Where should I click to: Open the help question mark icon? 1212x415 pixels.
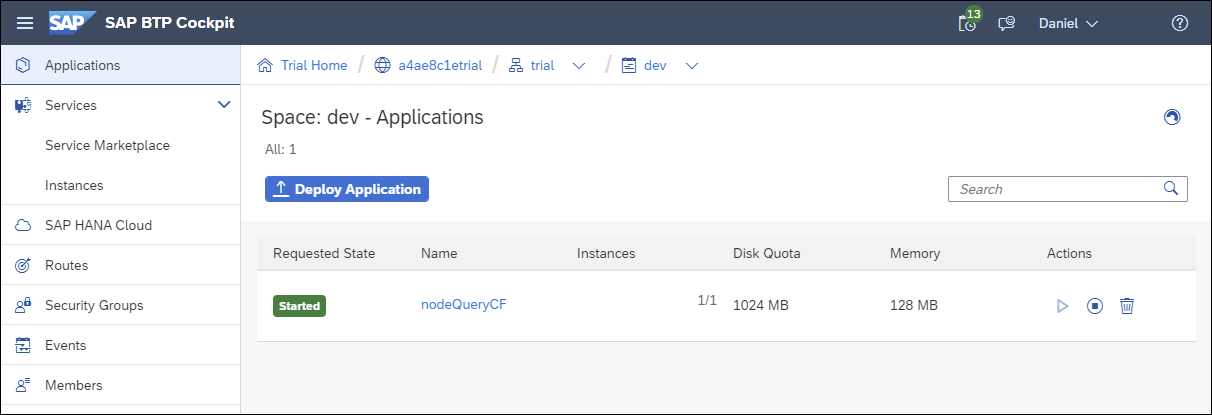[x=1179, y=23]
